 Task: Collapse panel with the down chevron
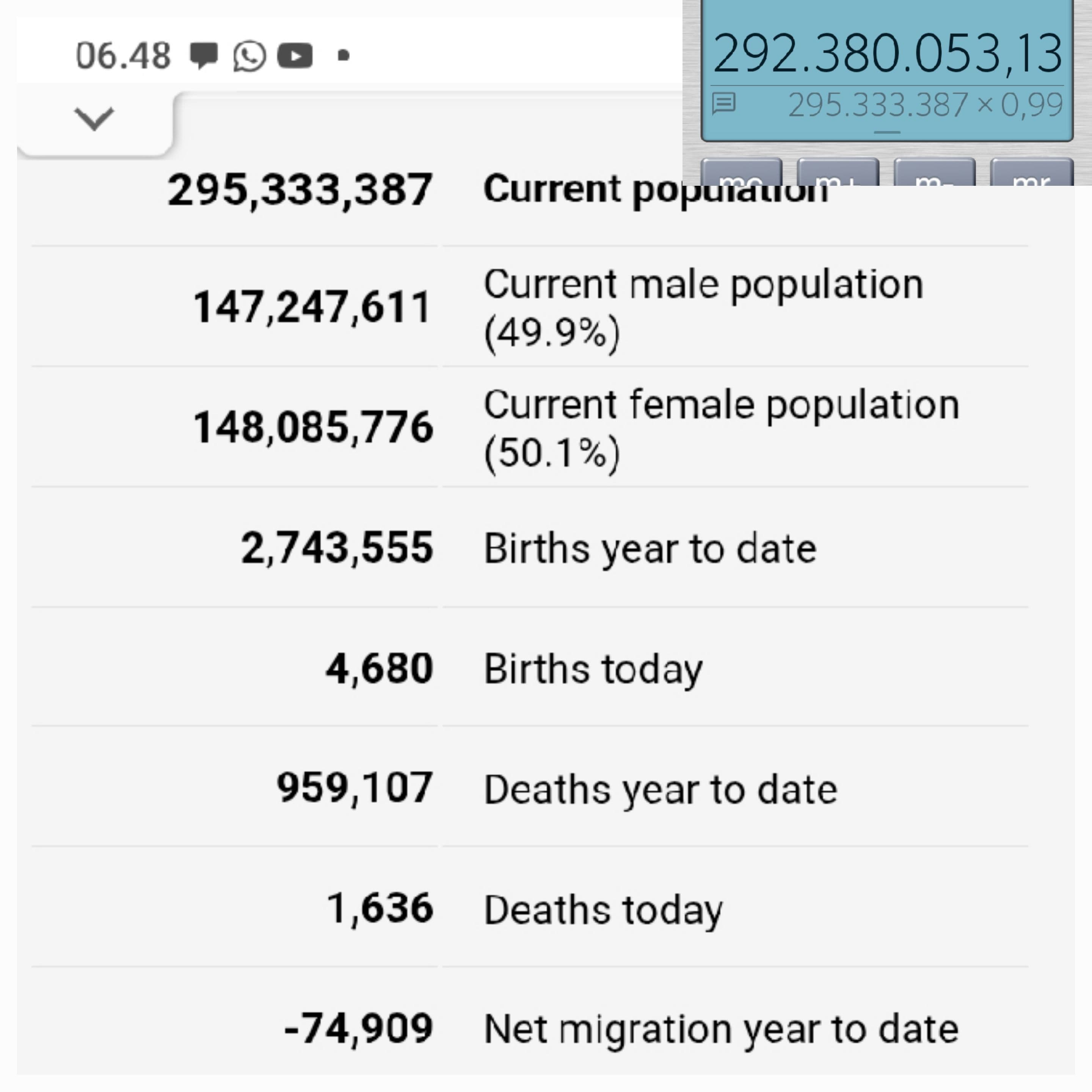pyautogui.click(x=94, y=118)
